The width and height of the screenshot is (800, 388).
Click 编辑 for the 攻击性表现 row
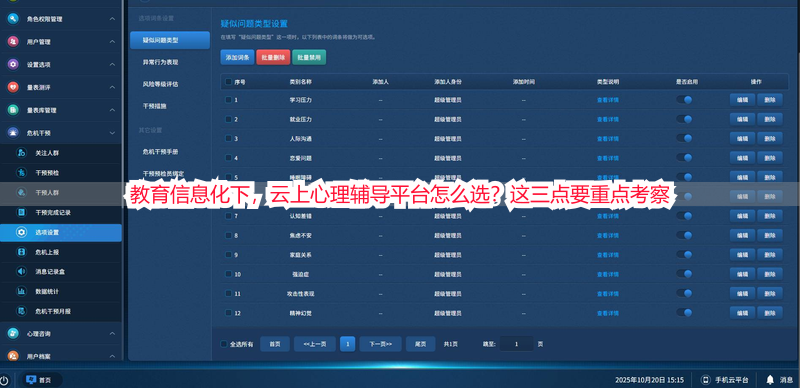click(742, 293)
